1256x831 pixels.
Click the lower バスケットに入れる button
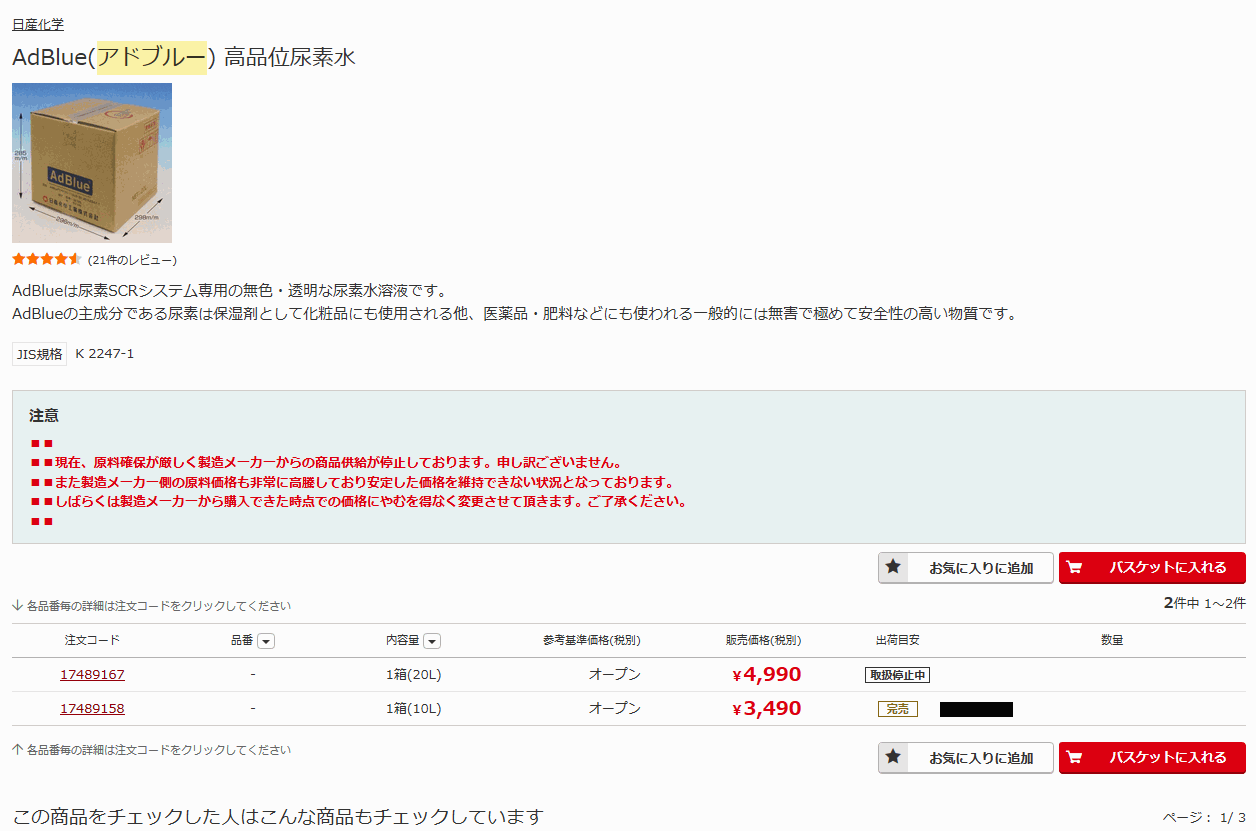[1152, 758]
